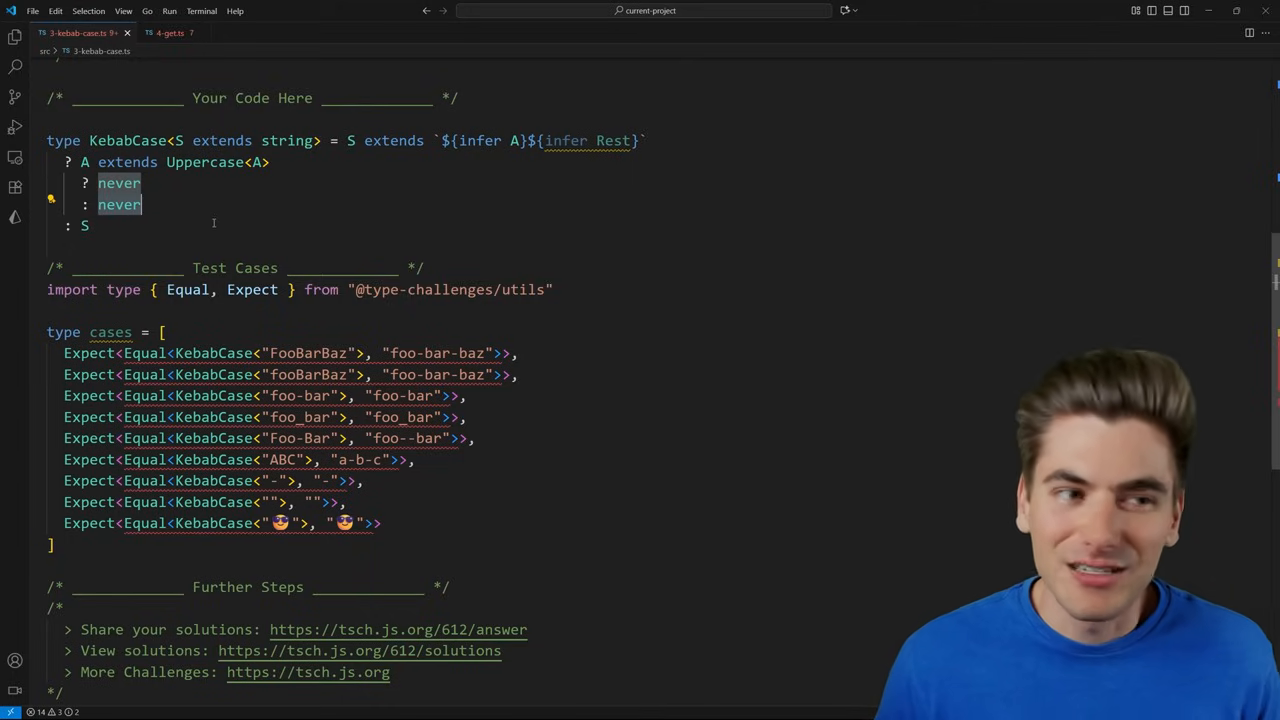Toggle the bottom panel layout button
Image resolution: width=1280 pixels, height=720 pixels.
pyautogui.click(x=1168, y=11)
